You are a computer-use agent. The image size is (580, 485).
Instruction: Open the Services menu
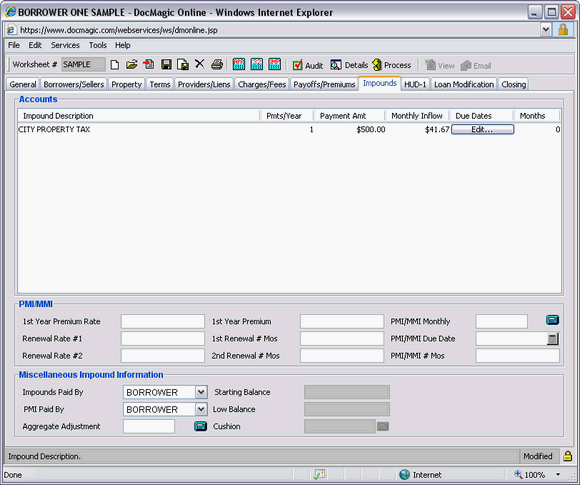(x=65, y=45)
